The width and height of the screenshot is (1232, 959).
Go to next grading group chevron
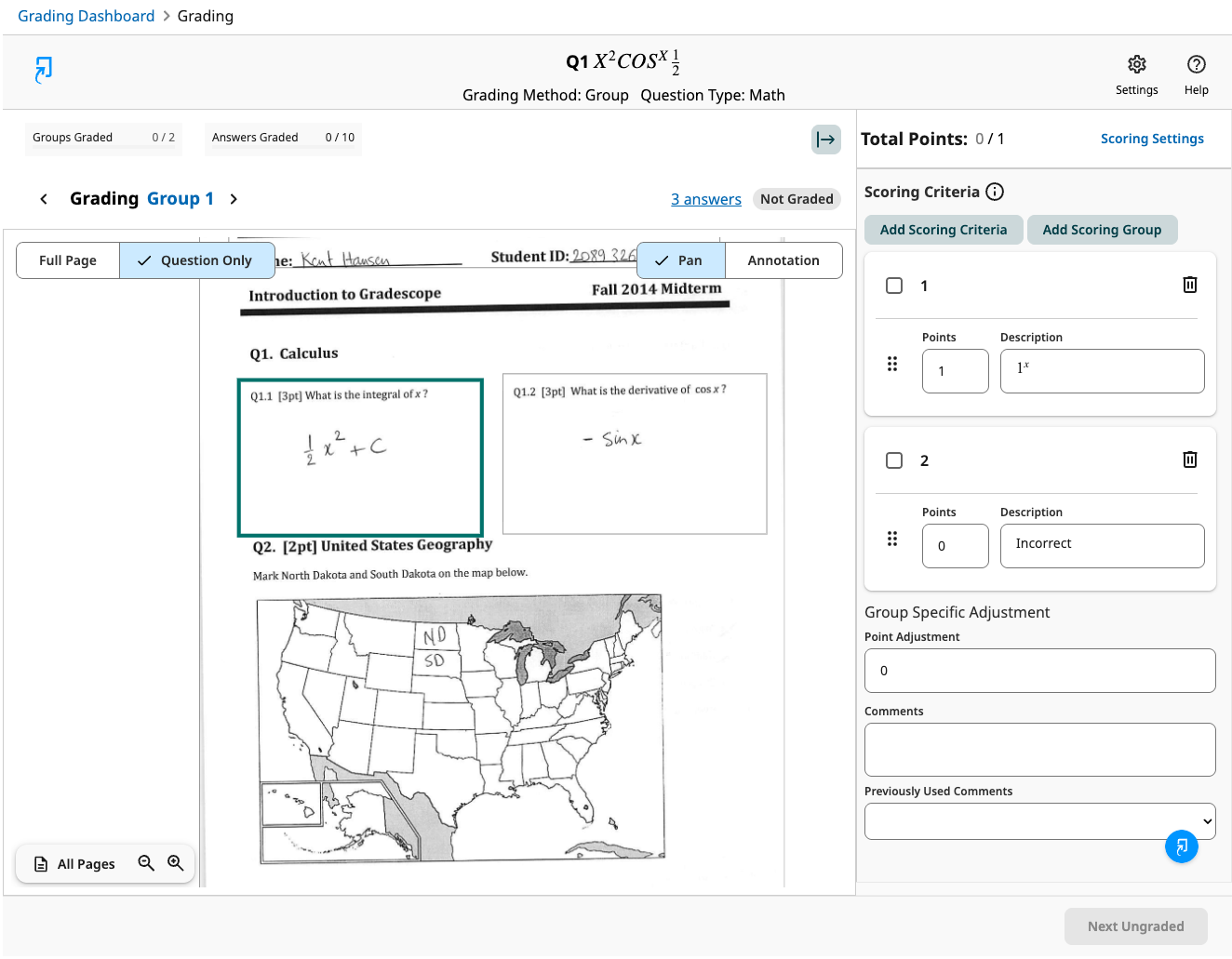[234, 199]
